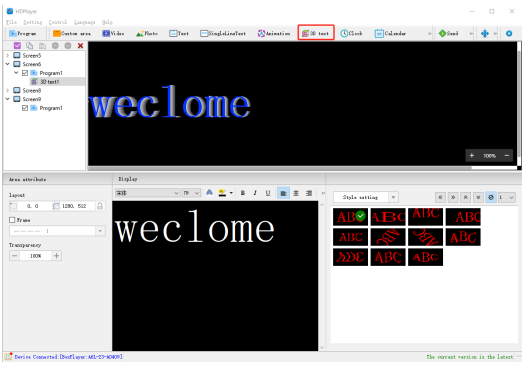This screenshot has height=365, width=526.
Task: Insert a Clock area
Action: (351, 34)
